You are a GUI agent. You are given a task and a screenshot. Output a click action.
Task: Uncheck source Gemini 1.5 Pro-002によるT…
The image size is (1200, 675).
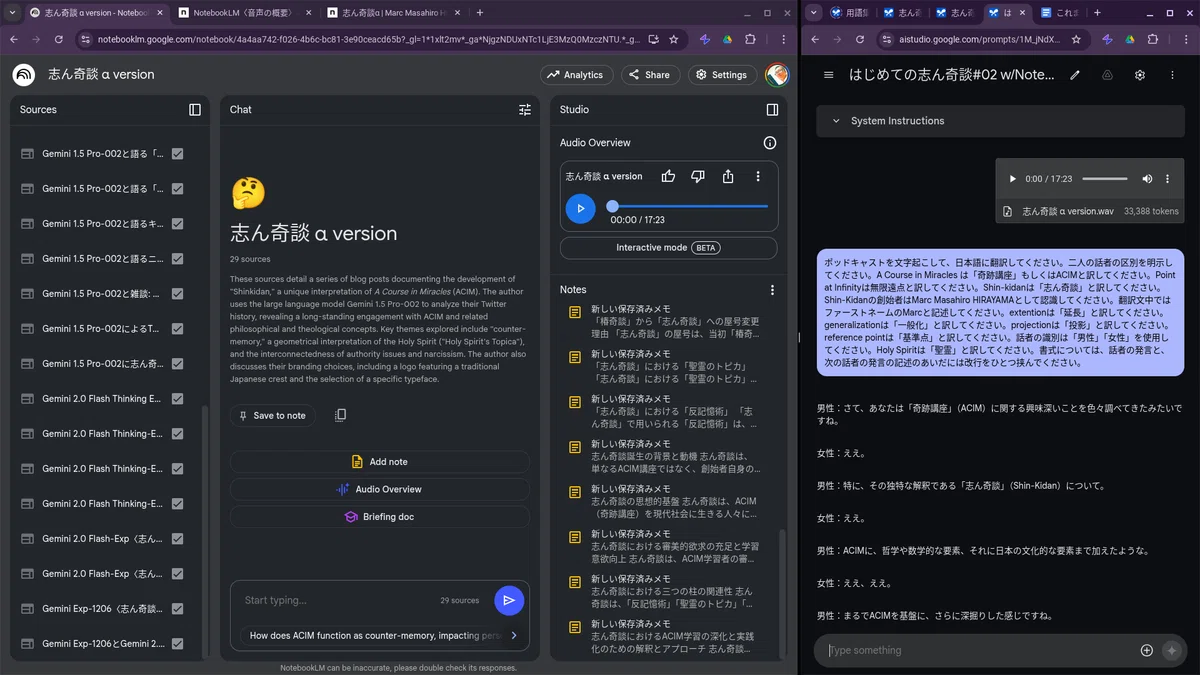tap(177, 329)
